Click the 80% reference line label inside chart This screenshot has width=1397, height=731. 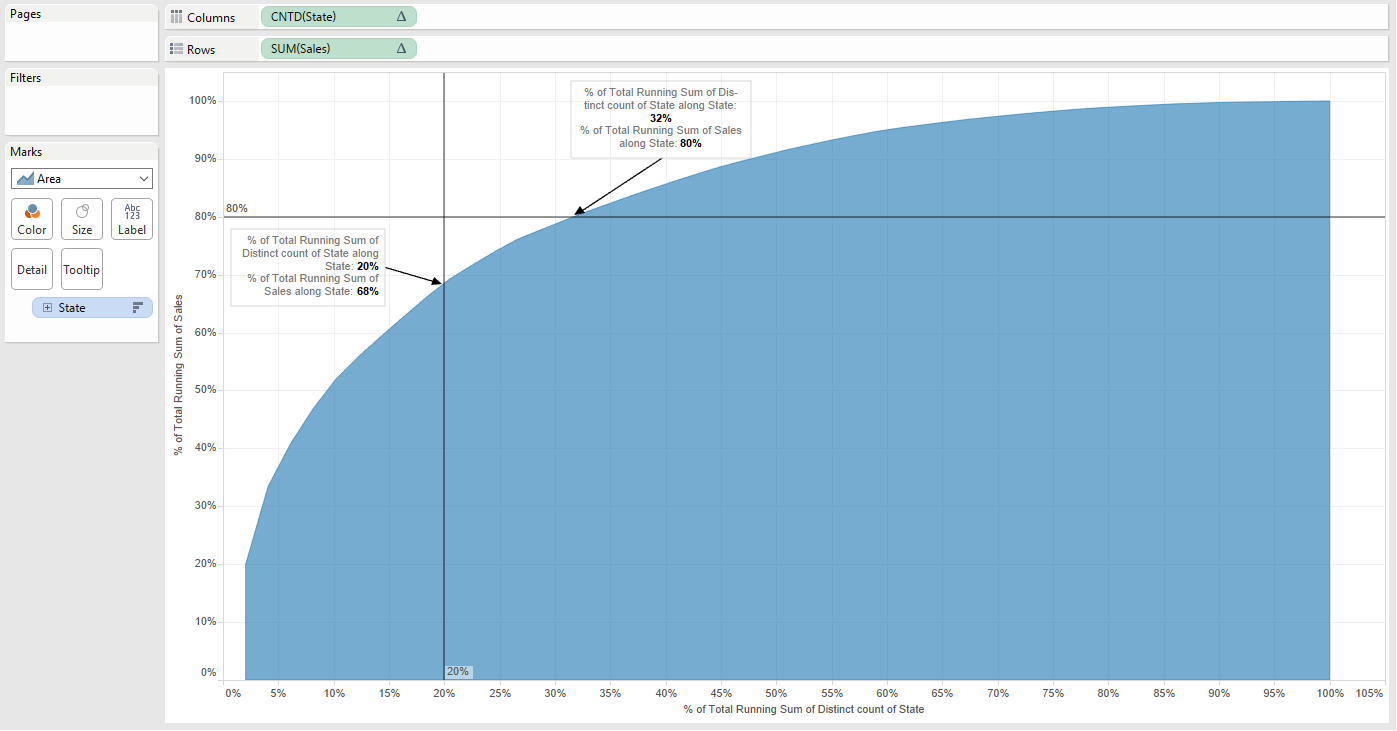pyautogui.click(x=237, y=209)
